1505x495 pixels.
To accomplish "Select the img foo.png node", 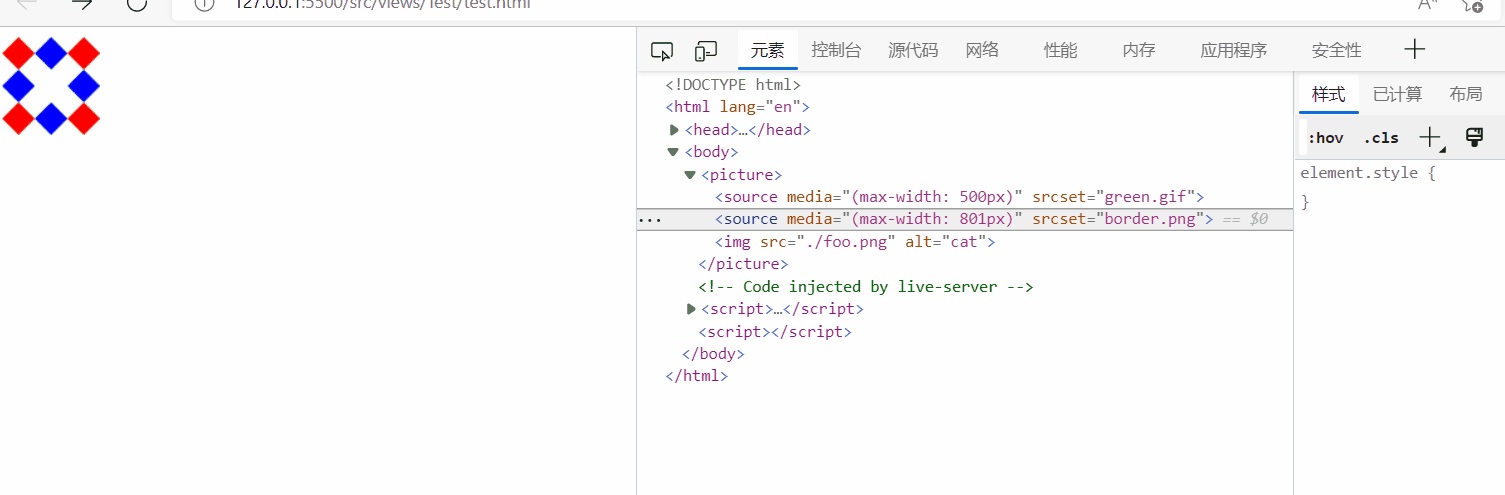I will click(x=855, y=242).
